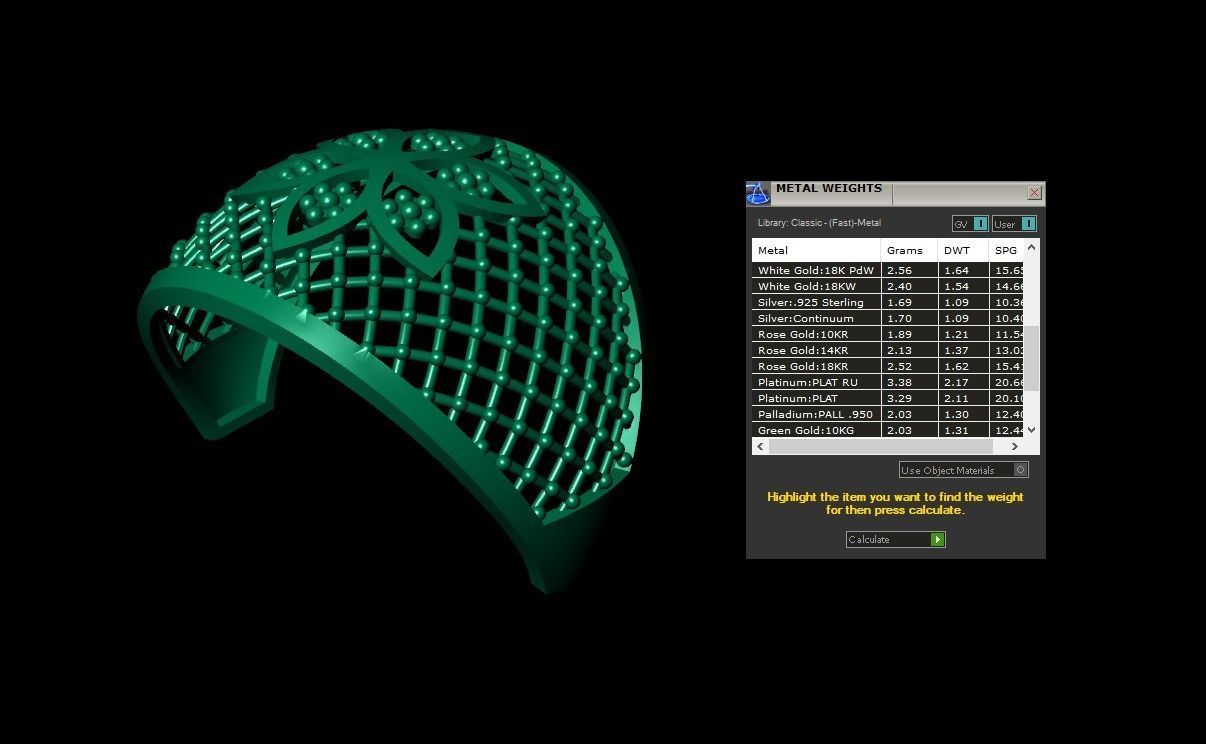Select the Platinum:PLAT RU row
The height and width of the screenshot is (744, 1206).
click(x=888, y=383)
